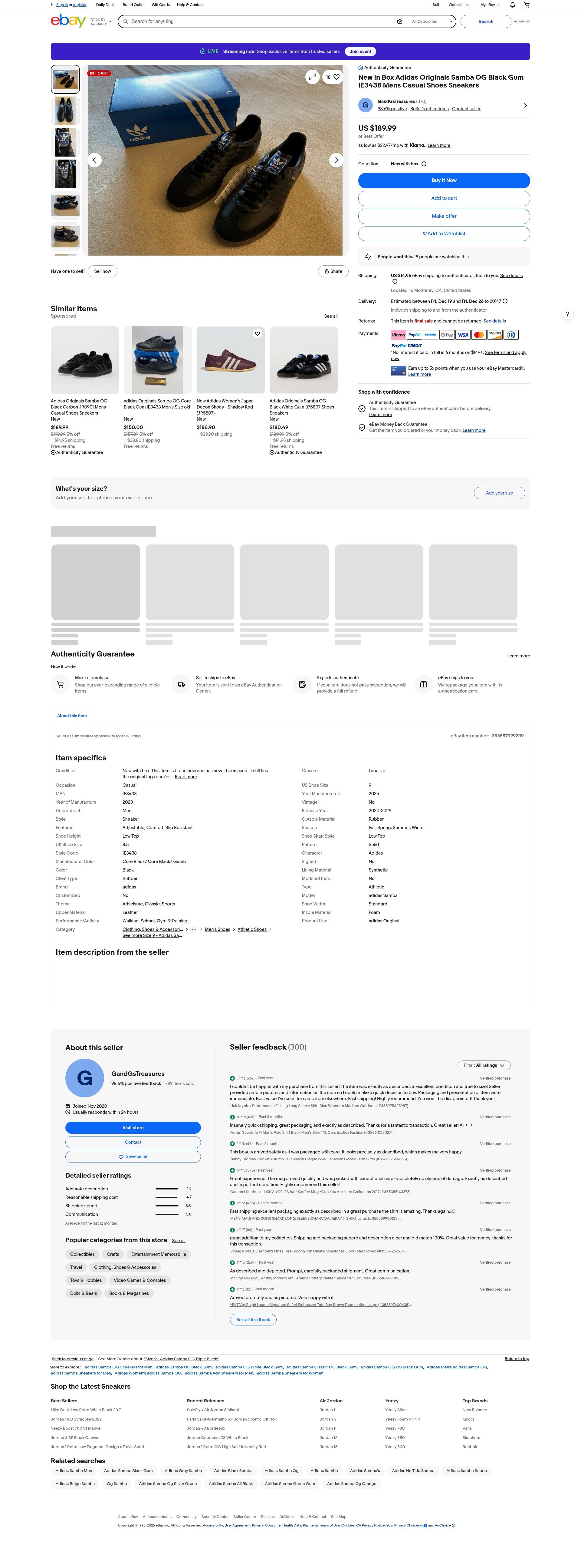Show previous product image arrow
Image resolution: width=581 pixels, height=1568 pixels.
[x=94, y=160]
